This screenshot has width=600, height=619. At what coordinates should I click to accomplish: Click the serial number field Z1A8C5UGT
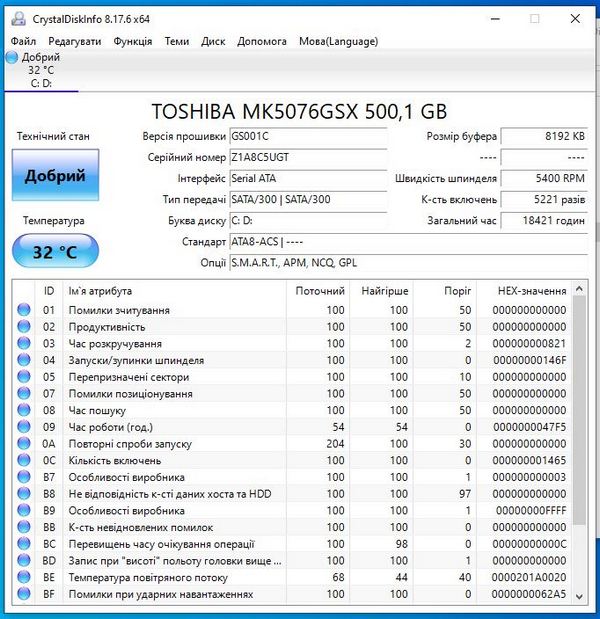pyautogui.click(x=307, y=157)
